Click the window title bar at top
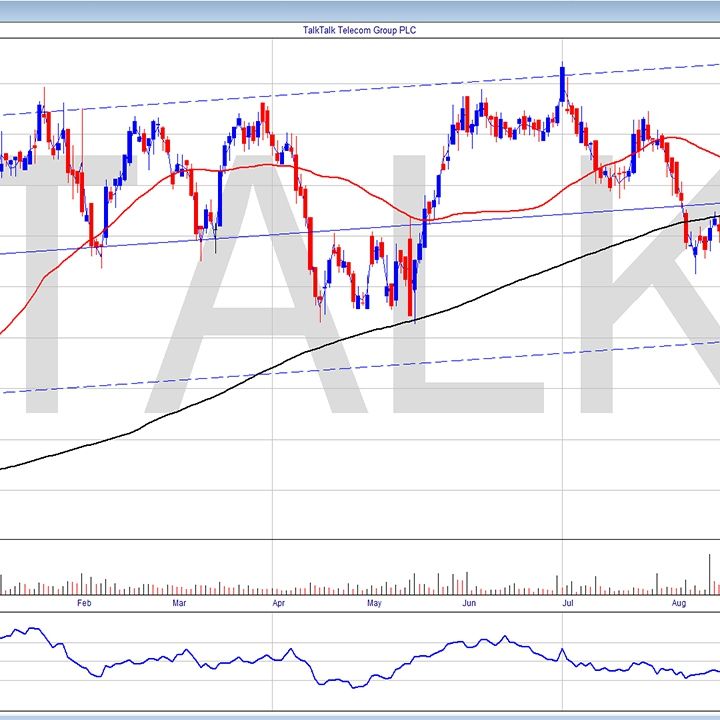Viewport: 720px width, 720px height. pyautogui.click(x=359, y=9)
